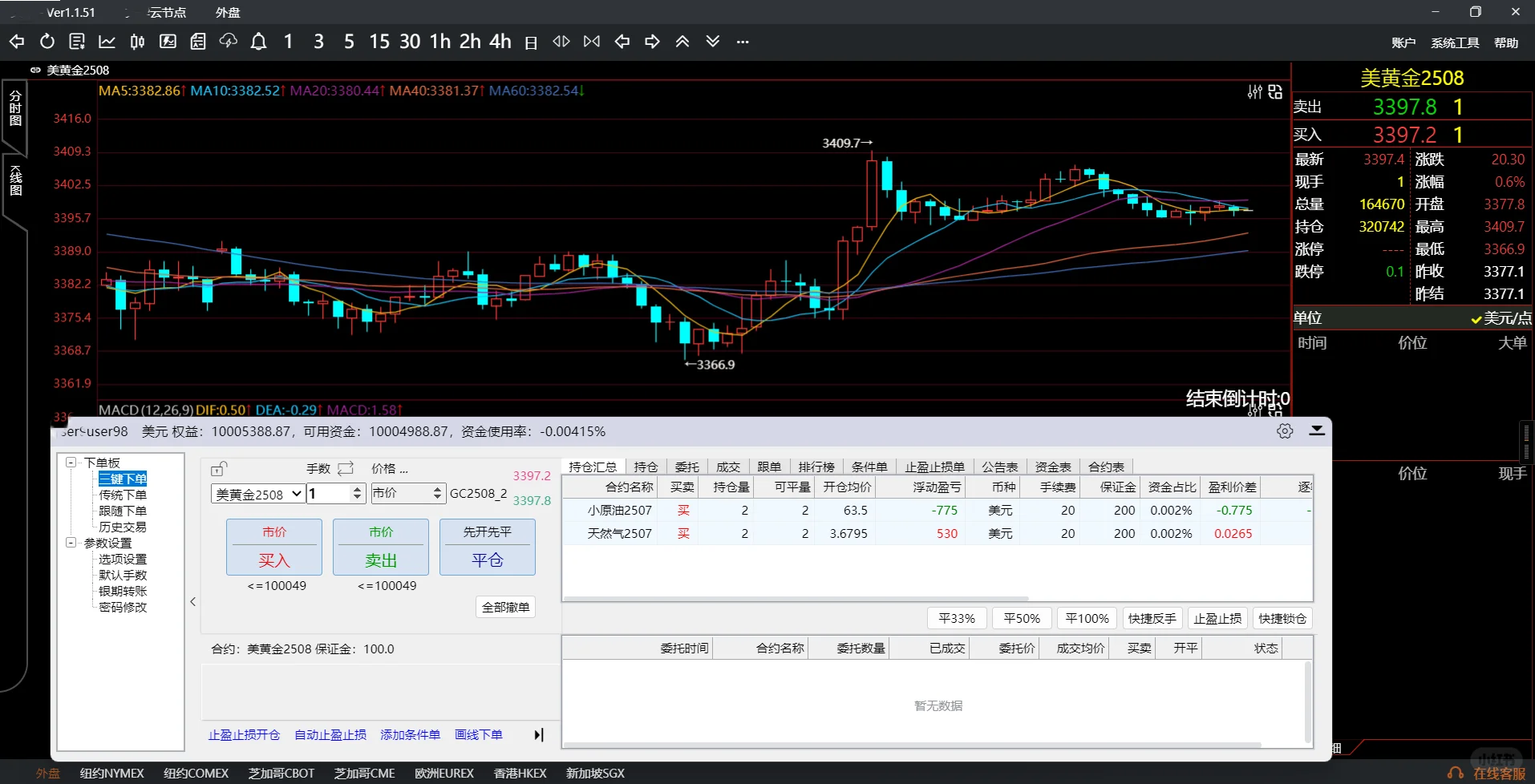
Task: Click the swap arrows icon next to 手数
Action: point(346,468)
